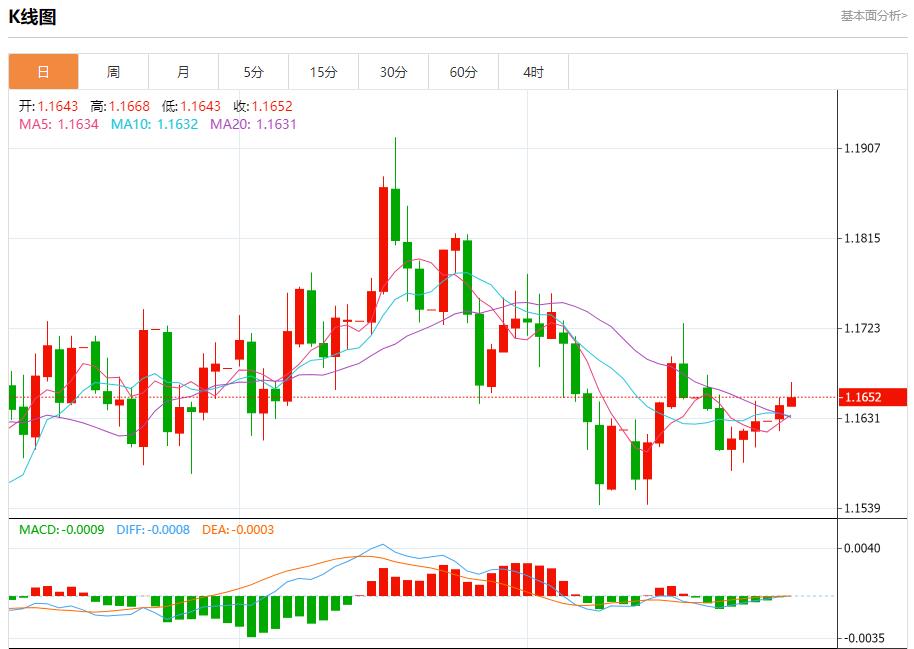Open the 5分 five-minute chart

pos(254,71)
